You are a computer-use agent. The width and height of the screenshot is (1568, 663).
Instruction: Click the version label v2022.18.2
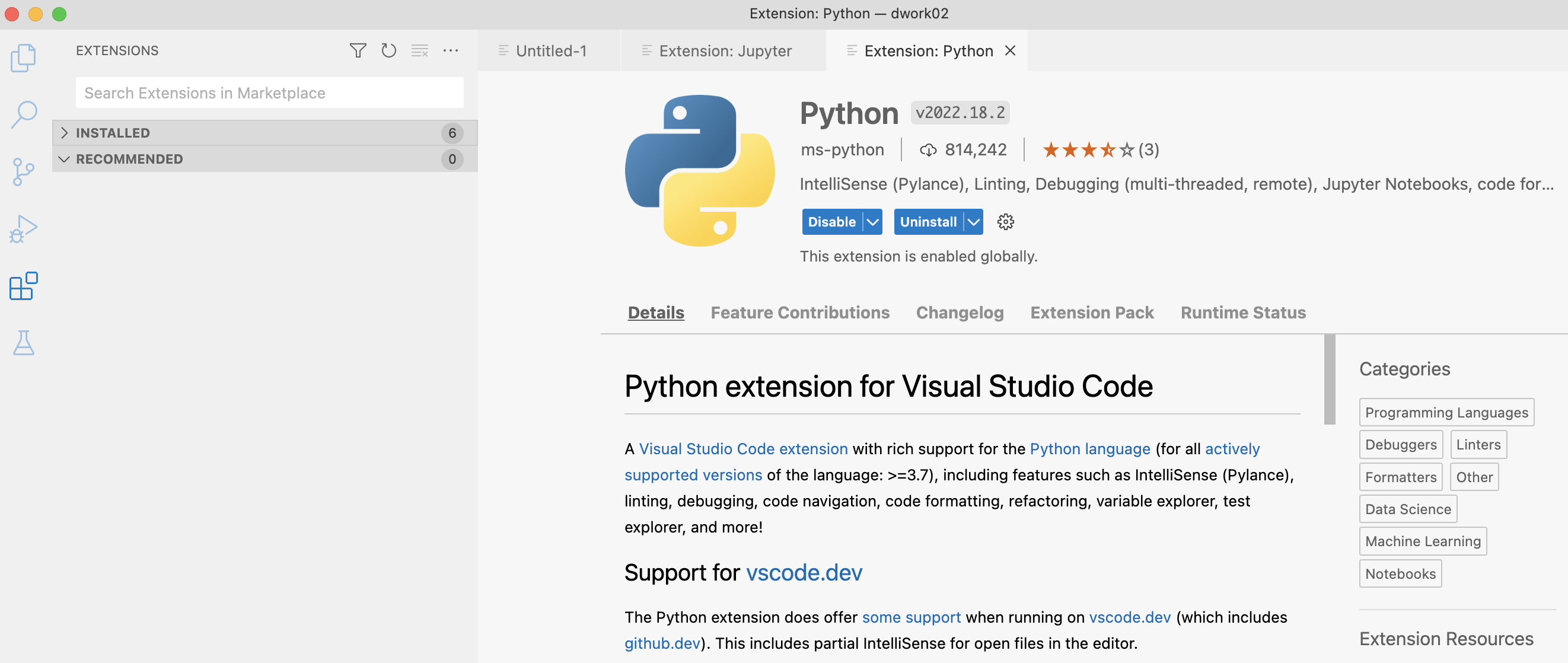click(960, 113)
